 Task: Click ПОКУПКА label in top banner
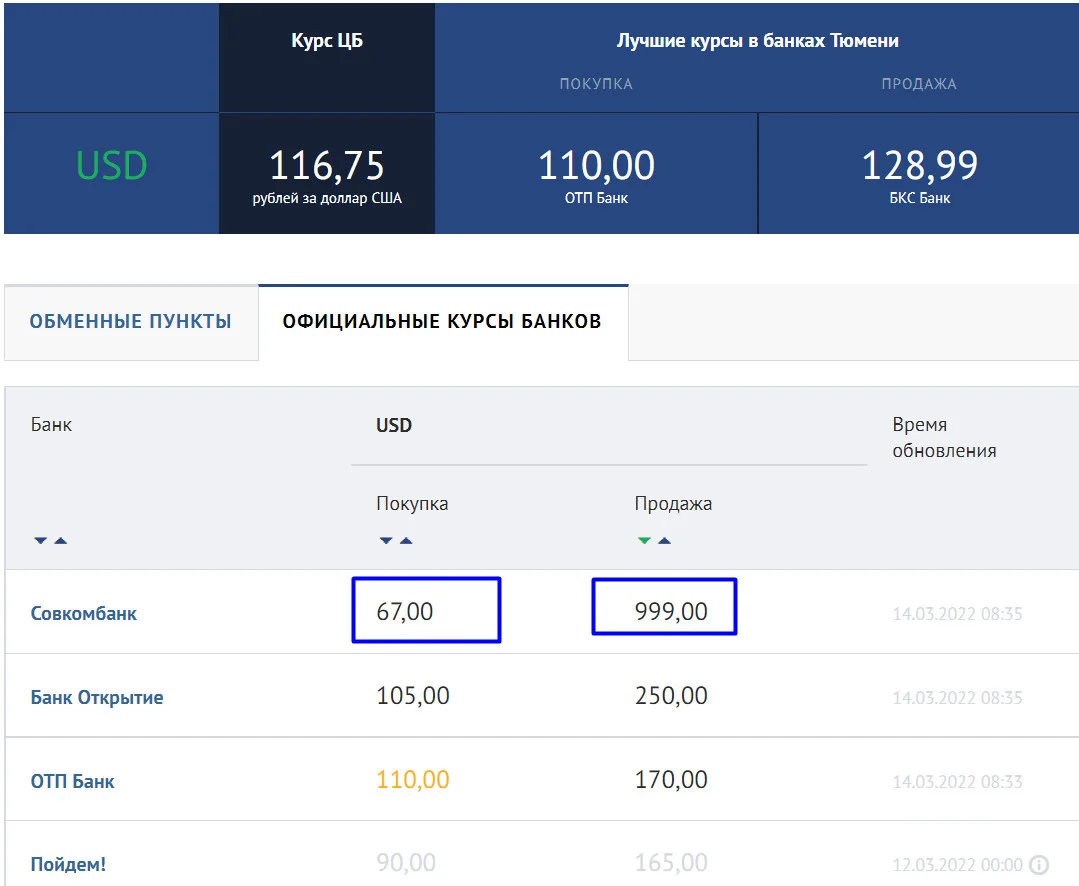point(596,84)
